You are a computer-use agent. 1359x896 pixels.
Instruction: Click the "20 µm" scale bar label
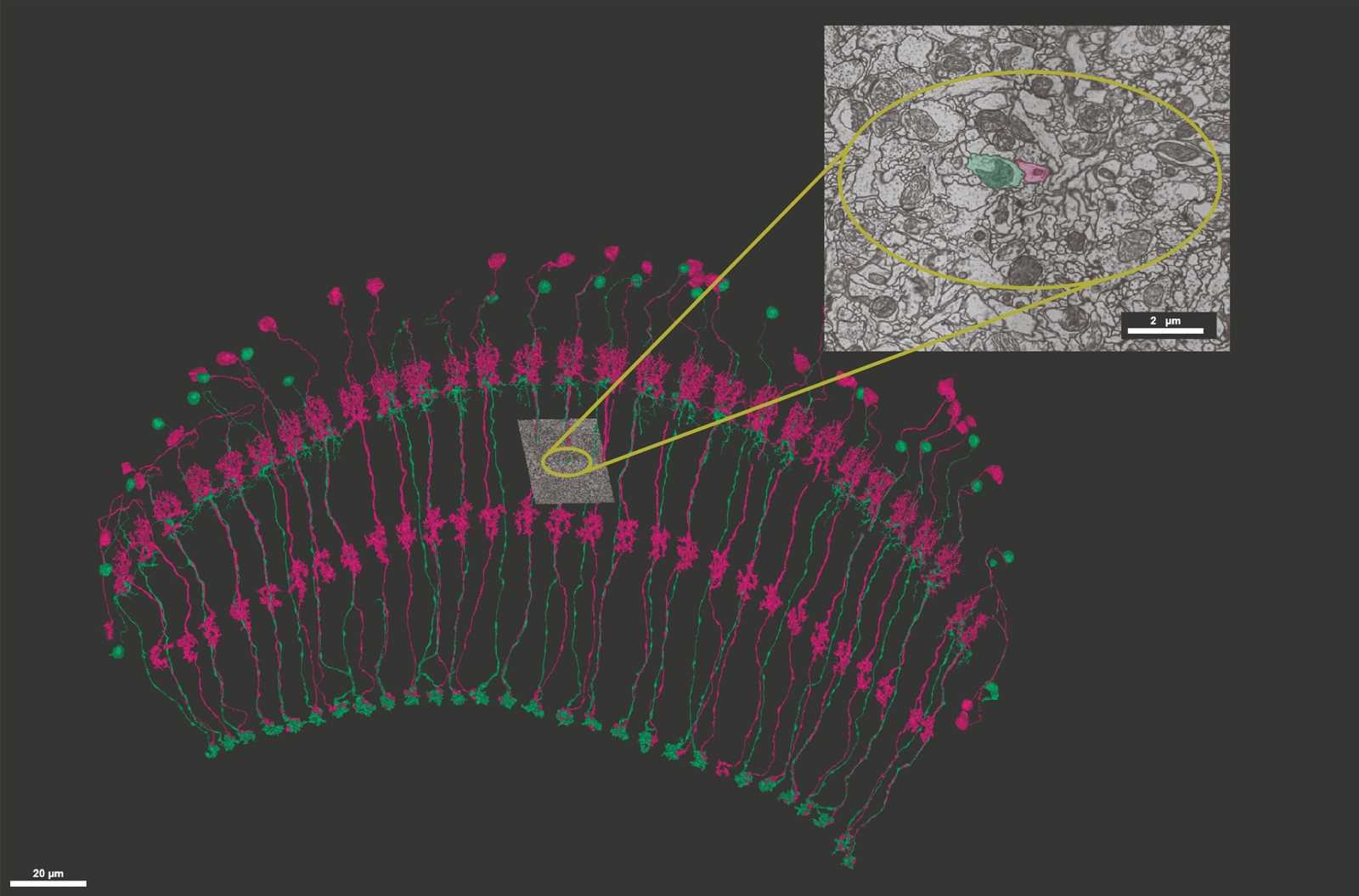tap(48, 873)
